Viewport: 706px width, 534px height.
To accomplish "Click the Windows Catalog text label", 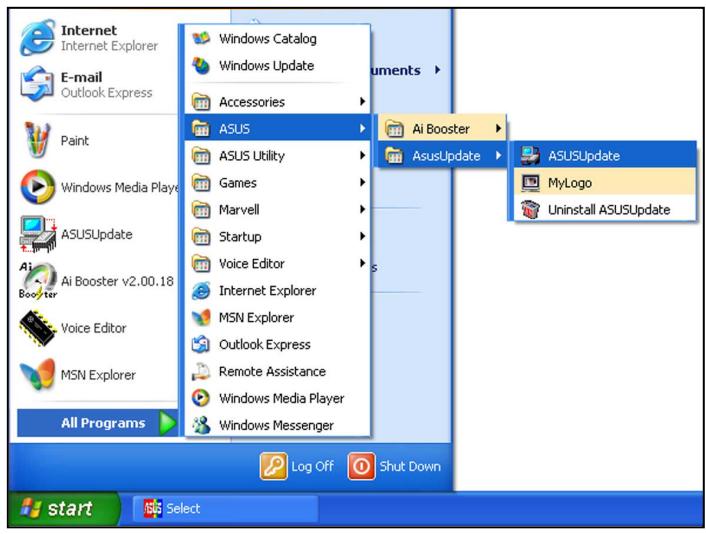I will 267,39.
